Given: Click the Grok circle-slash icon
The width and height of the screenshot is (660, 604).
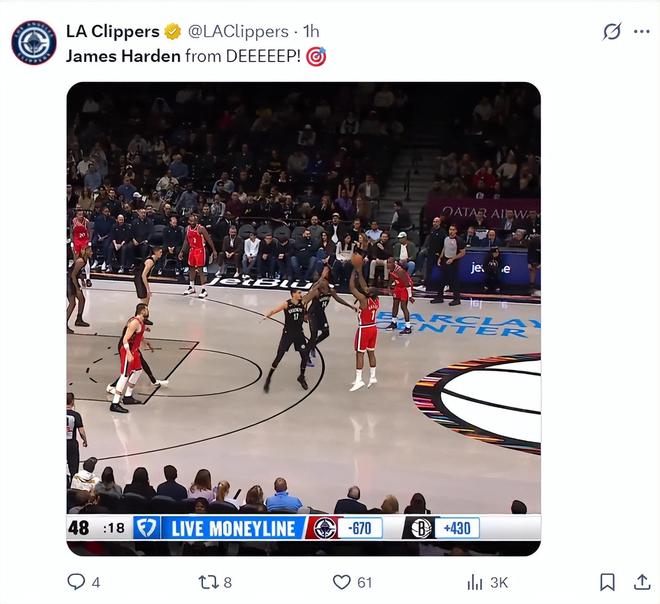Looking at the screenshot, I should point(612,32).
